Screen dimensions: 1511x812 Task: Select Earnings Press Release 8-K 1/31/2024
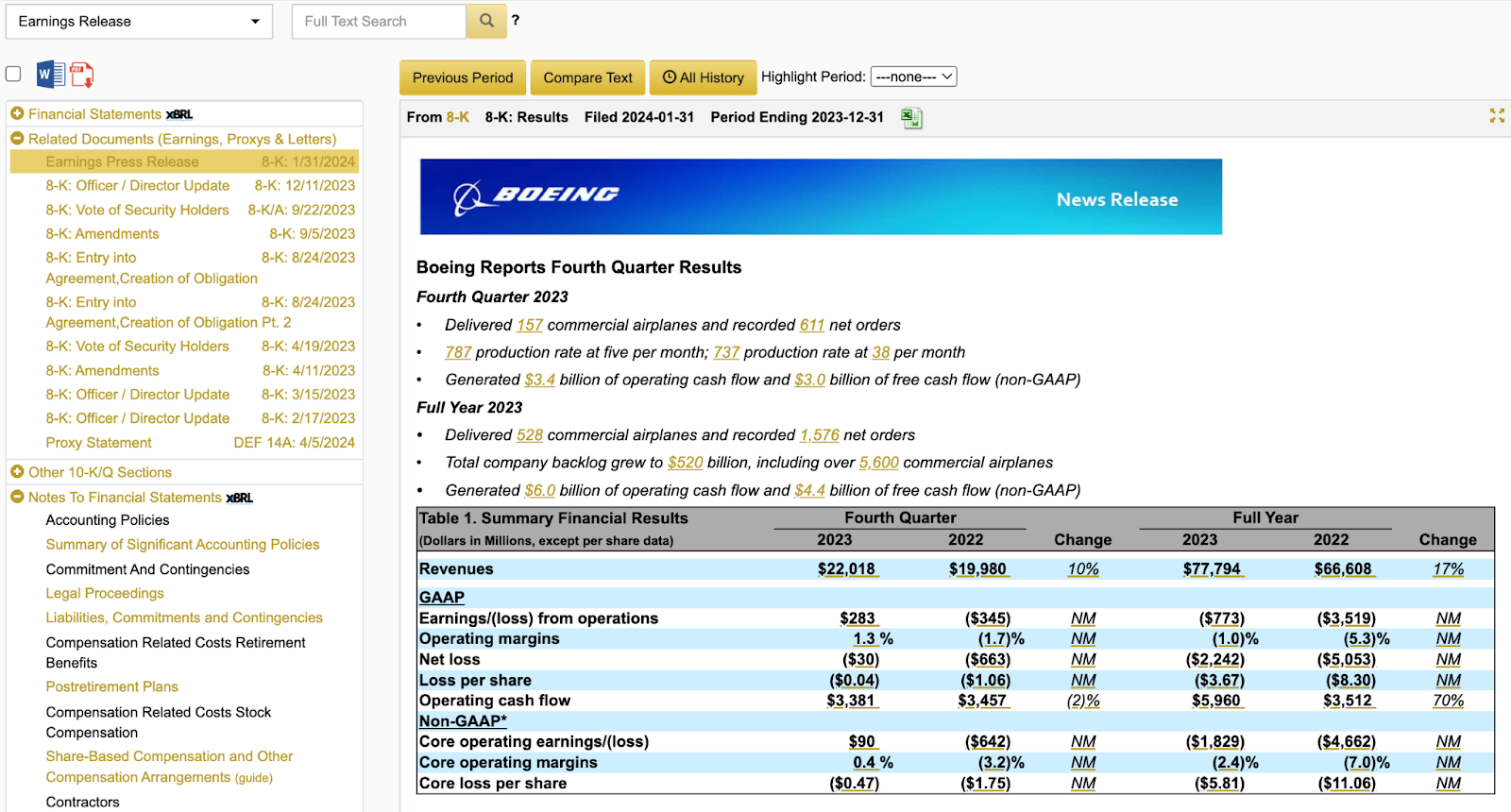(184, 161)
